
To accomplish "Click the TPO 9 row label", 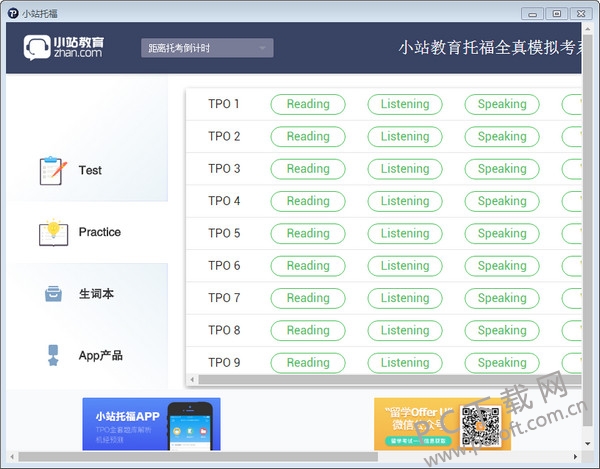I will point(224,363).
